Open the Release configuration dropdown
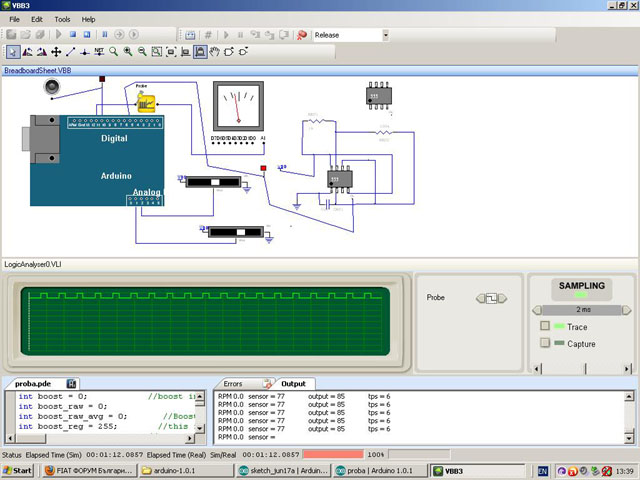This screenshot has height=480, width=640. (x=385, y=34)
